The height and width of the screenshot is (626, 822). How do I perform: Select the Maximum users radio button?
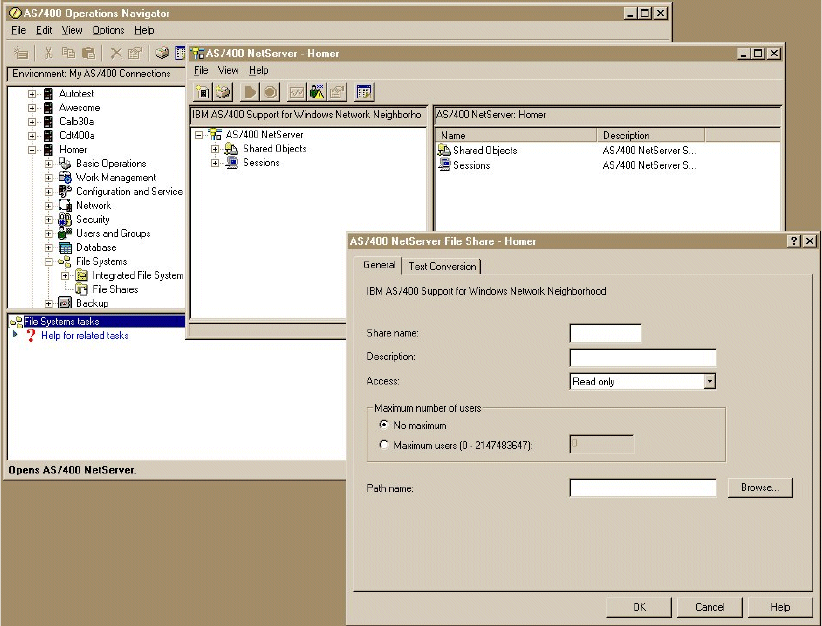pyautogui.click(x=384, y=445)
